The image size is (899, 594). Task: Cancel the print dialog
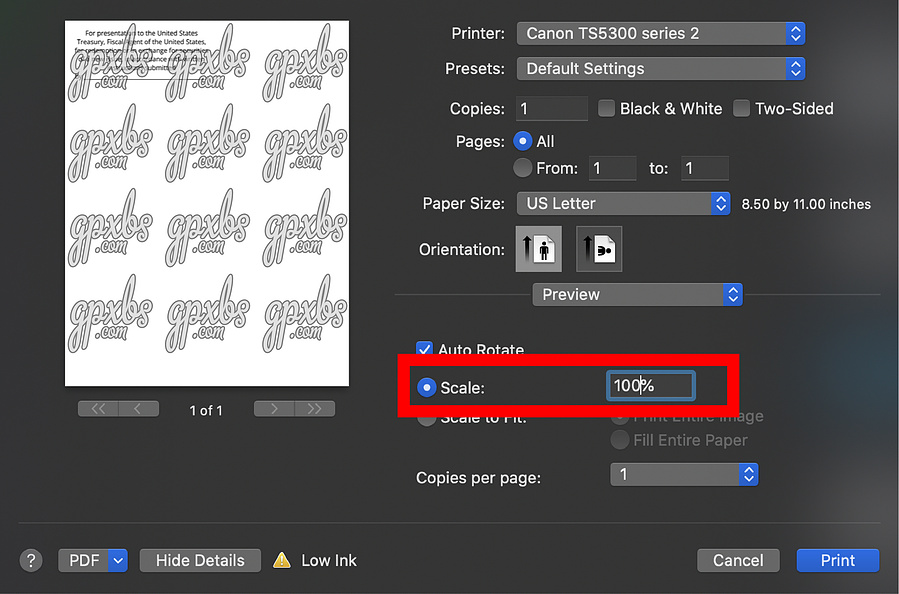(738, 560)
